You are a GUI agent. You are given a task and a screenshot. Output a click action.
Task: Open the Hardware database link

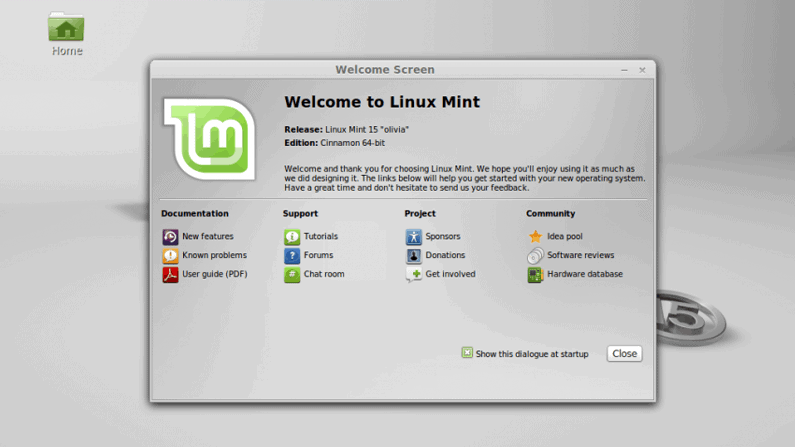coord(585,274)
